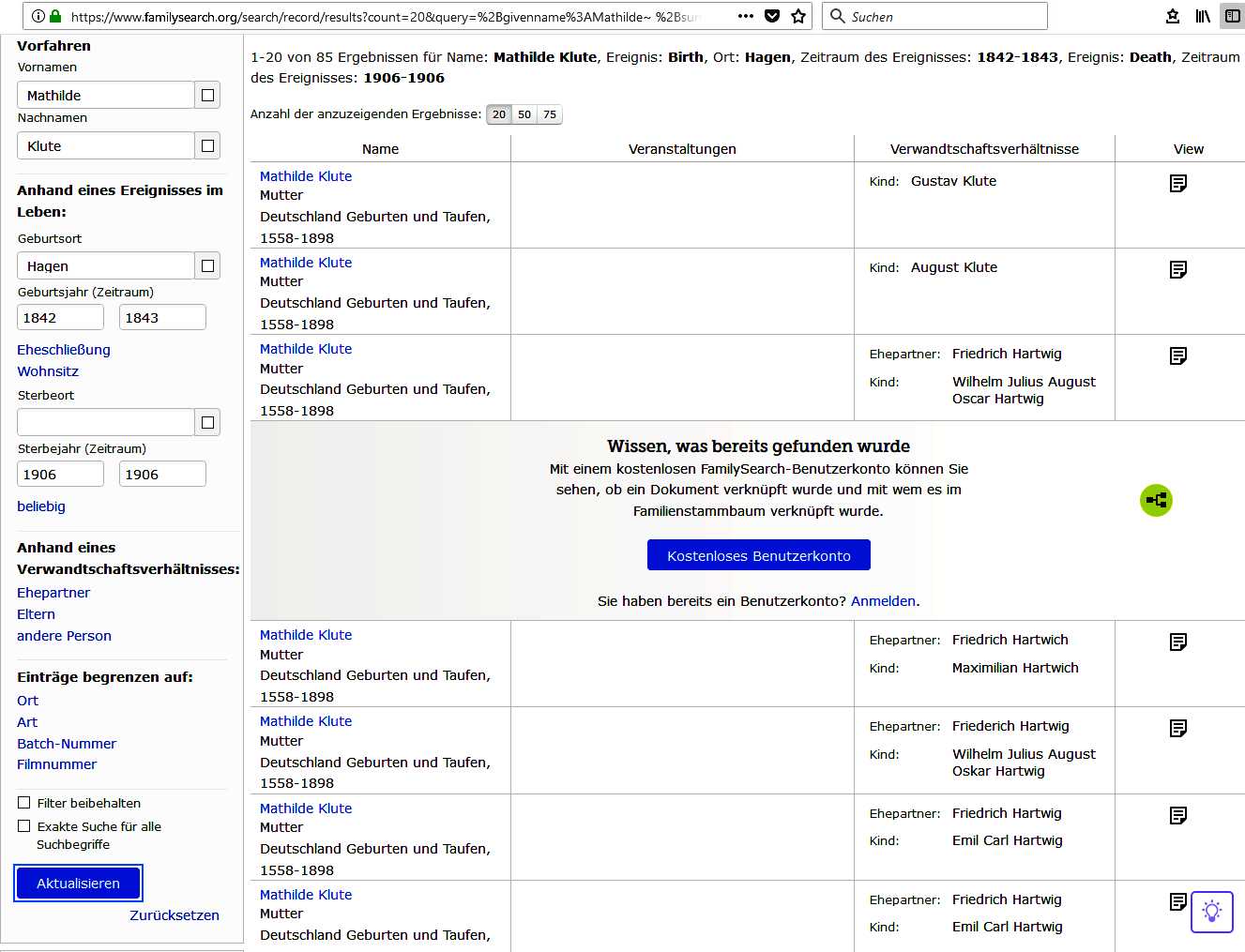Toggle the sidebar view icon

click(x=1233, y=16)
